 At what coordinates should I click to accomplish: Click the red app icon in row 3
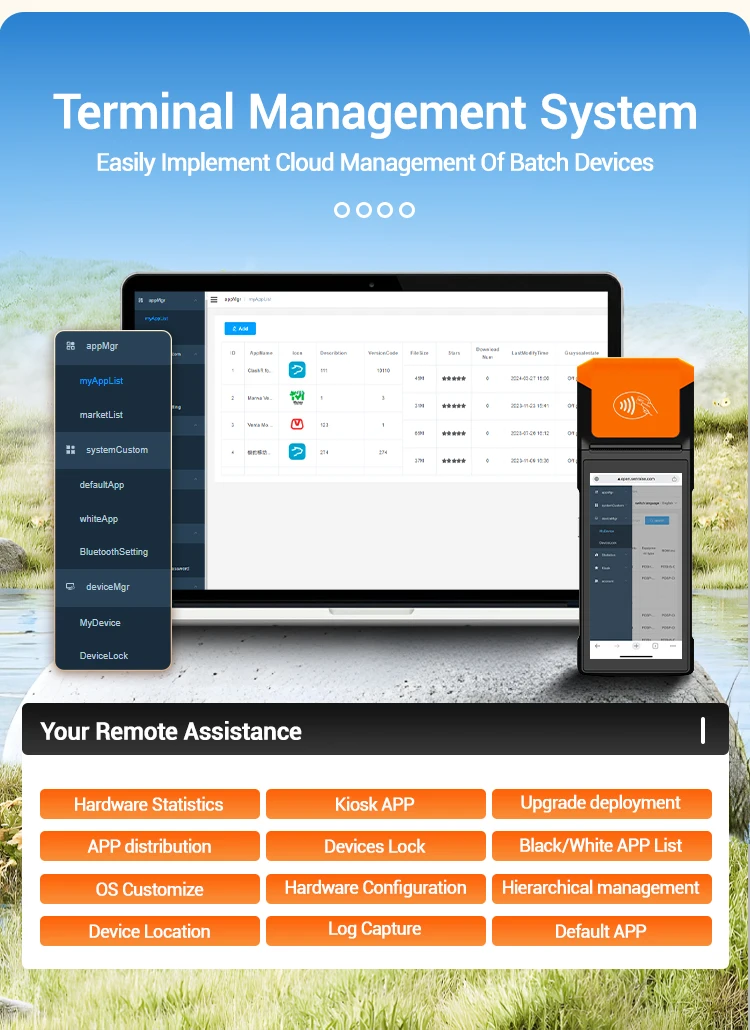click(x=297, y=424)
